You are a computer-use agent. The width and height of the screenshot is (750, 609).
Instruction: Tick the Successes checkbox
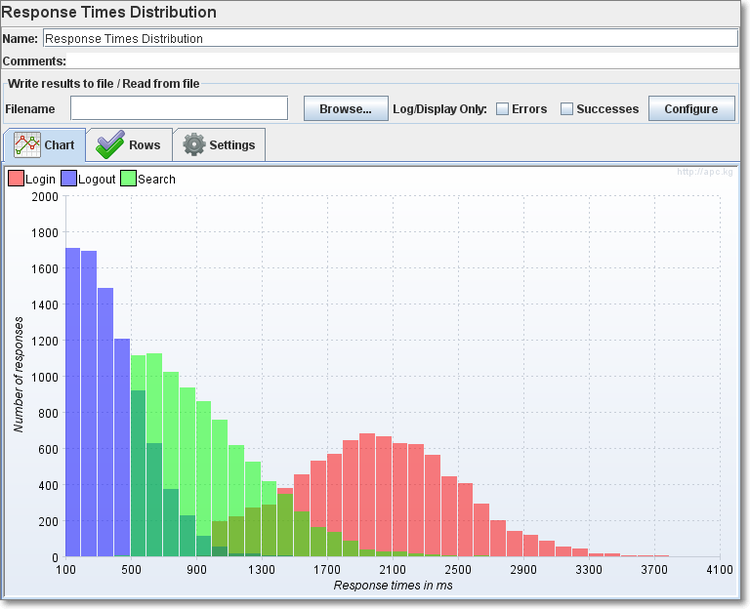point(567,109)
